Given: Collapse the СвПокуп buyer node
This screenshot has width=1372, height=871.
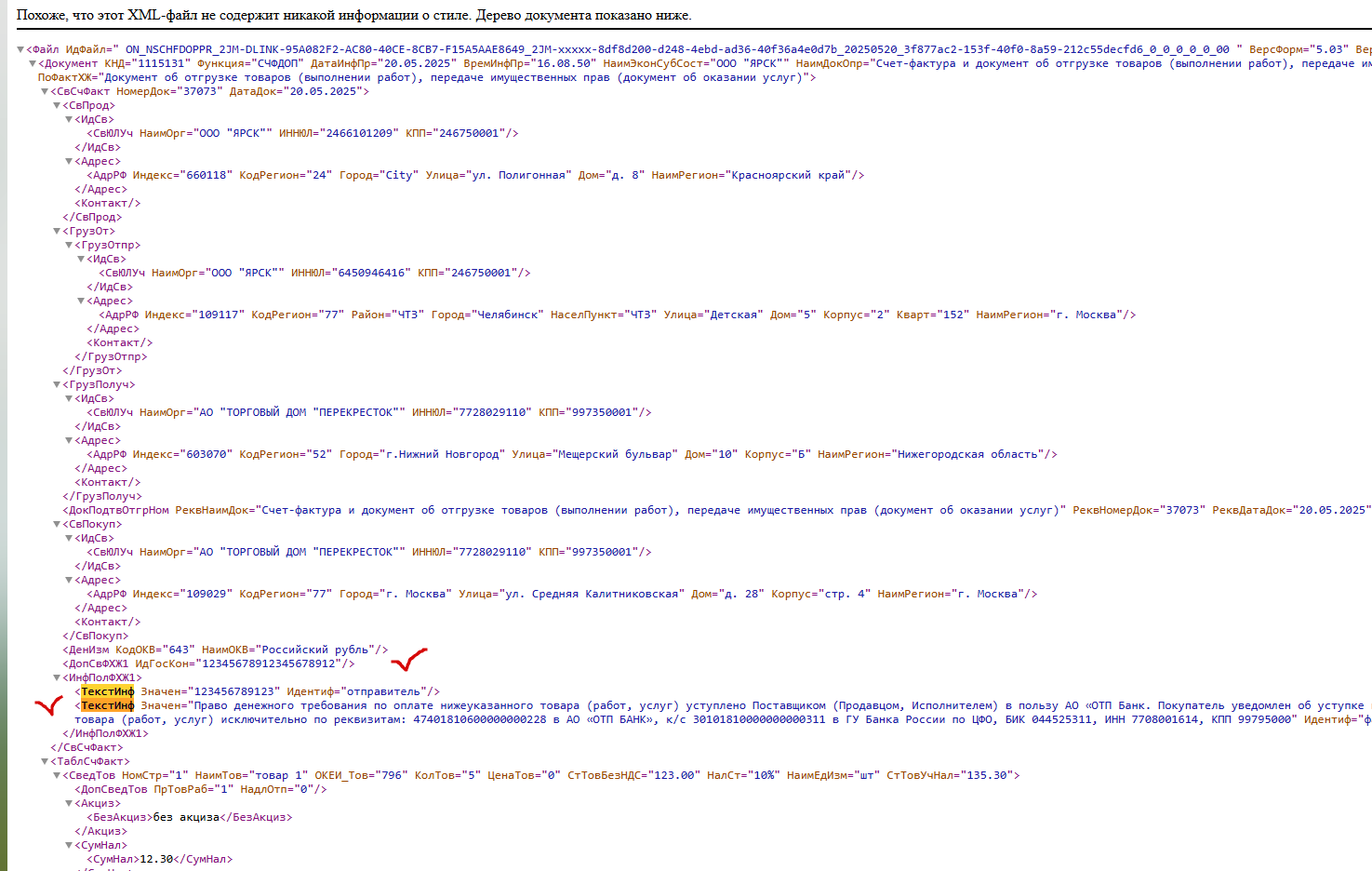Looking at the screenshot, I should coord(57,524).
